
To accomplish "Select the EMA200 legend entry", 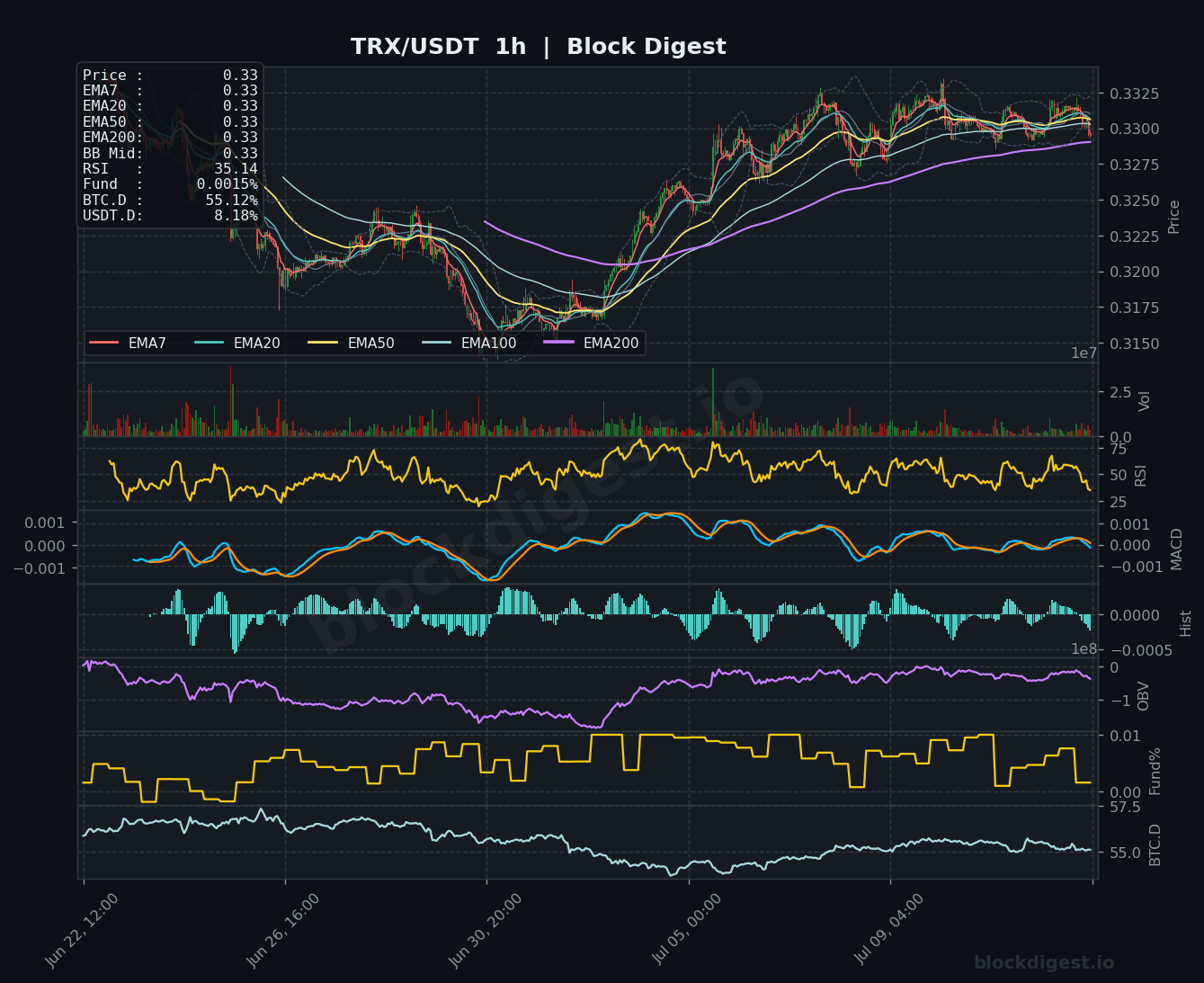I will 592,343.
